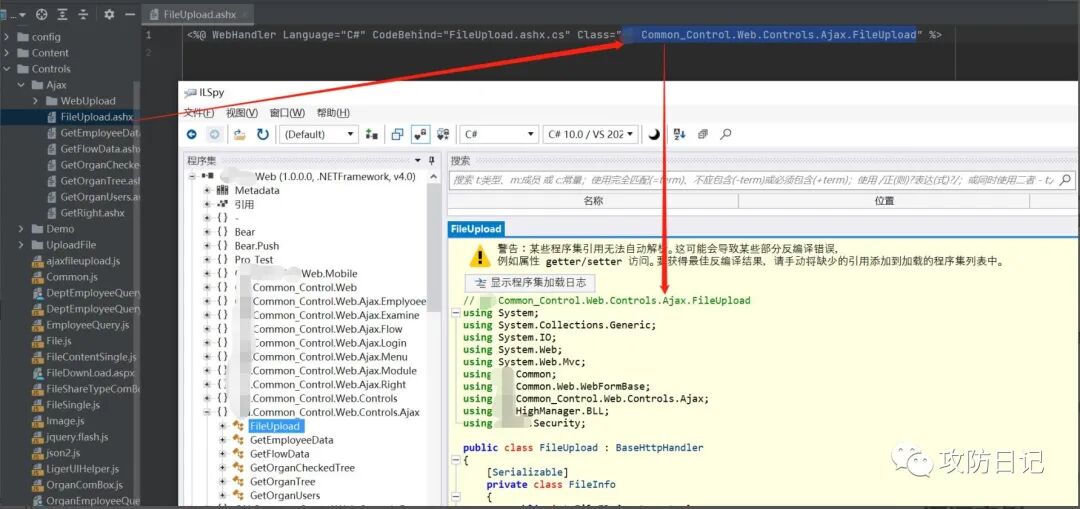Open the C# language dropdown
The width and height of the screenshot is (1080, 509).
pos(499,134)
